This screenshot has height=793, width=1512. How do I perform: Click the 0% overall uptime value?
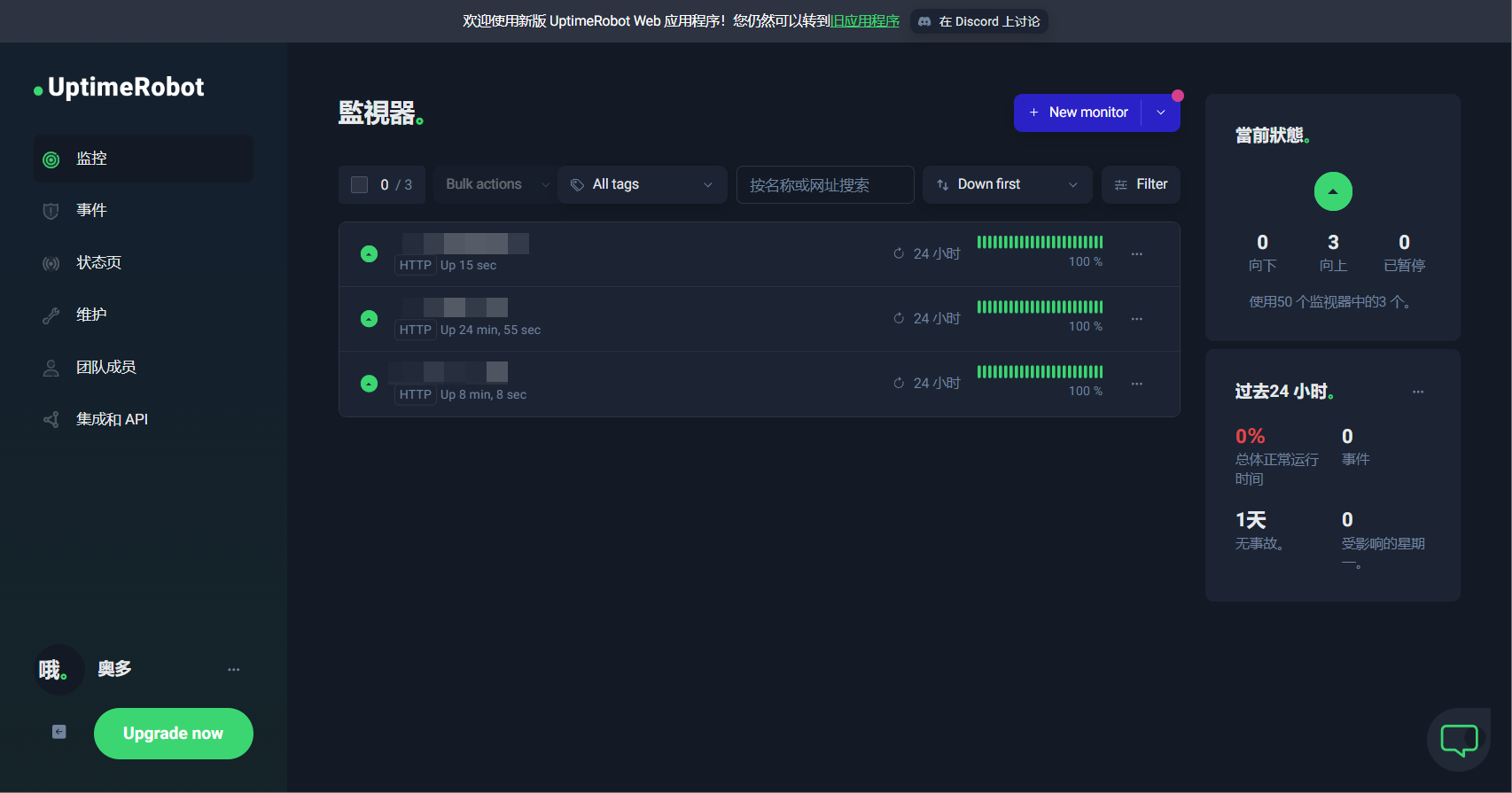pos(1251,436)
